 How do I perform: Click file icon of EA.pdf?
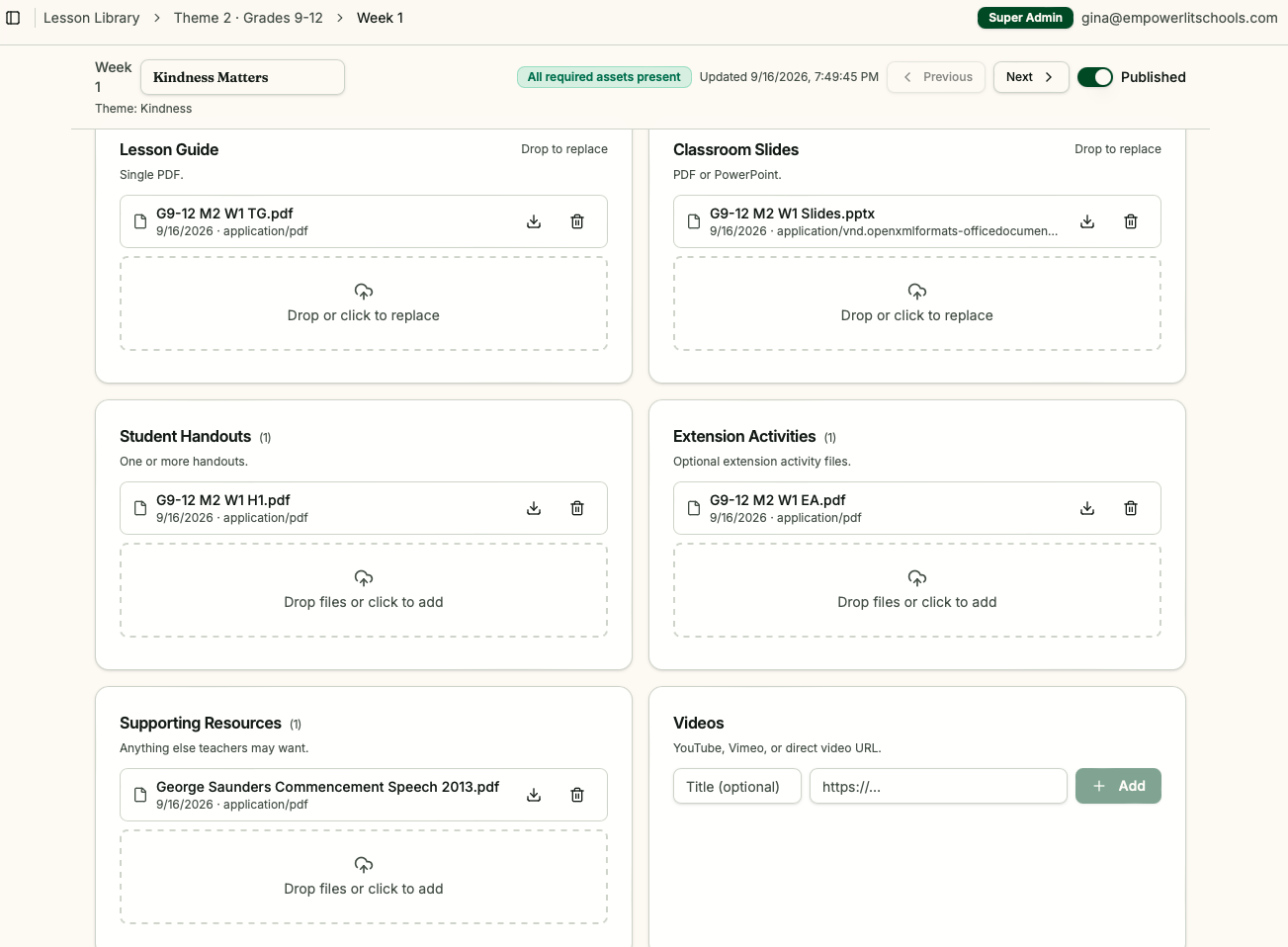pyautogui.click(x=694, y=508)
